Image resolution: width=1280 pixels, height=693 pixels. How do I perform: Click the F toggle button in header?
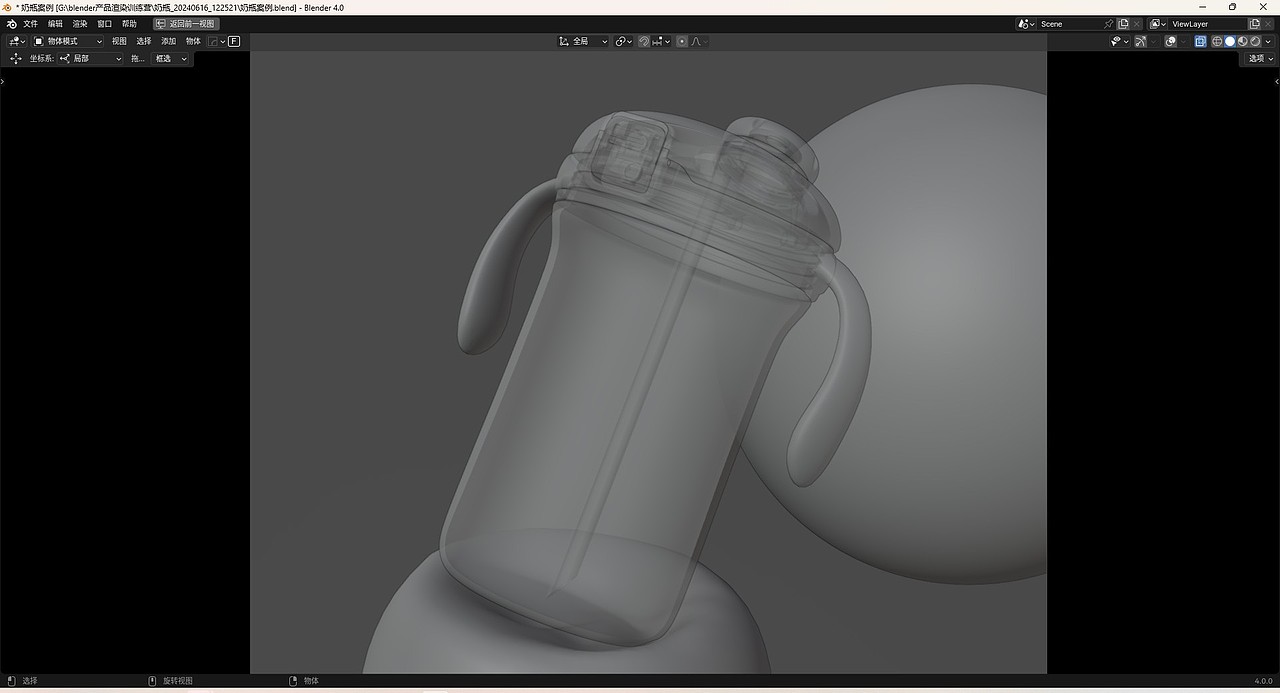pos(234,41)
